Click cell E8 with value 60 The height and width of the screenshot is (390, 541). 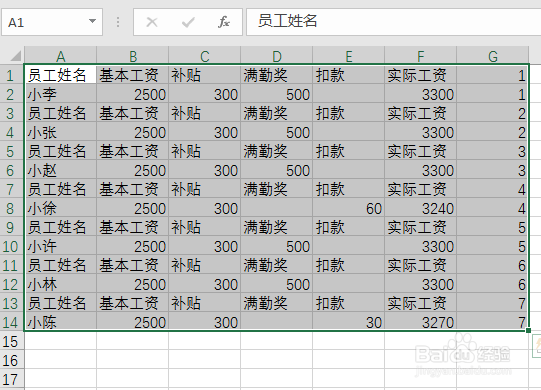coord(348,208)
